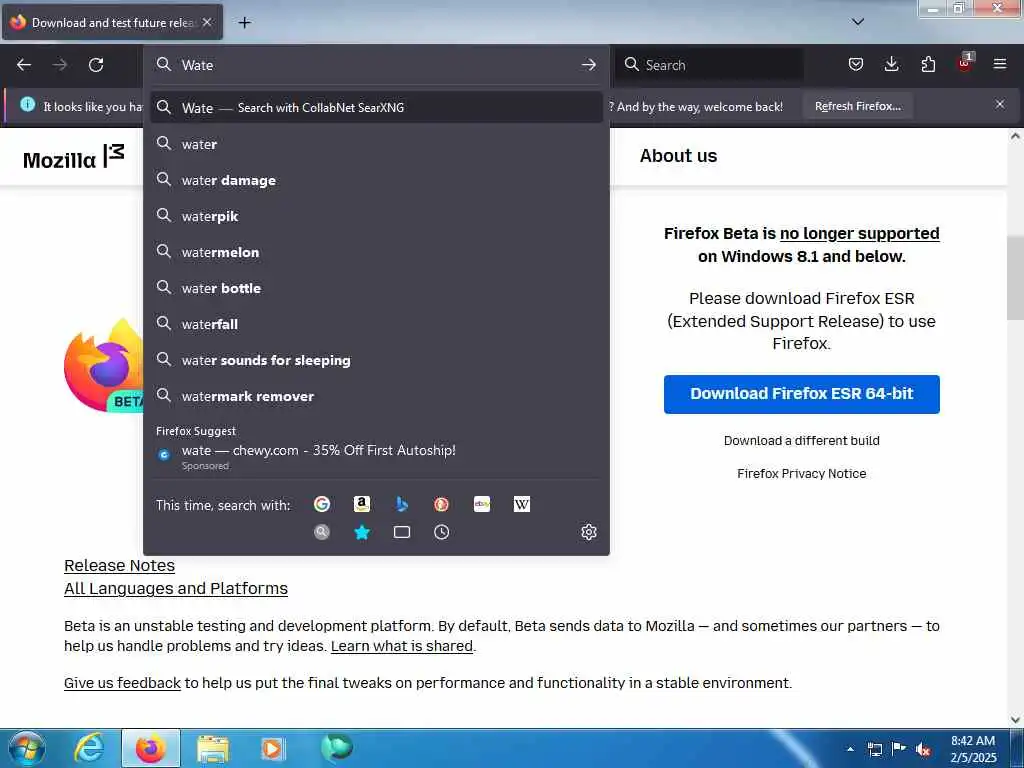Screen dimensions: 1024x768
Task: Select the 'water bottle' suggestion
Action: [x=376, y=288]
